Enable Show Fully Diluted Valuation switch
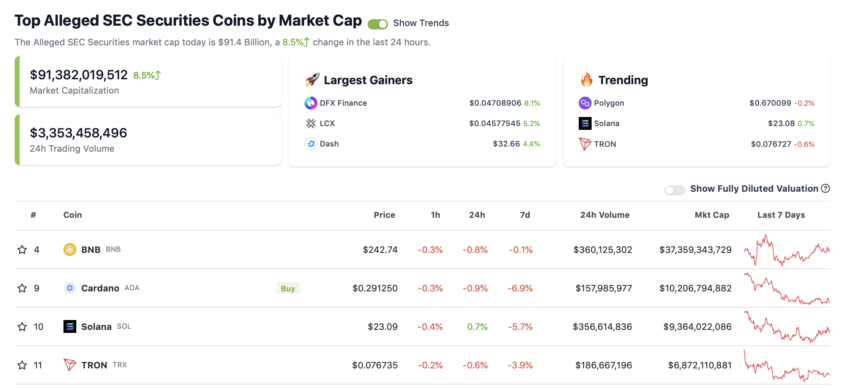 (x=675, y=190)
